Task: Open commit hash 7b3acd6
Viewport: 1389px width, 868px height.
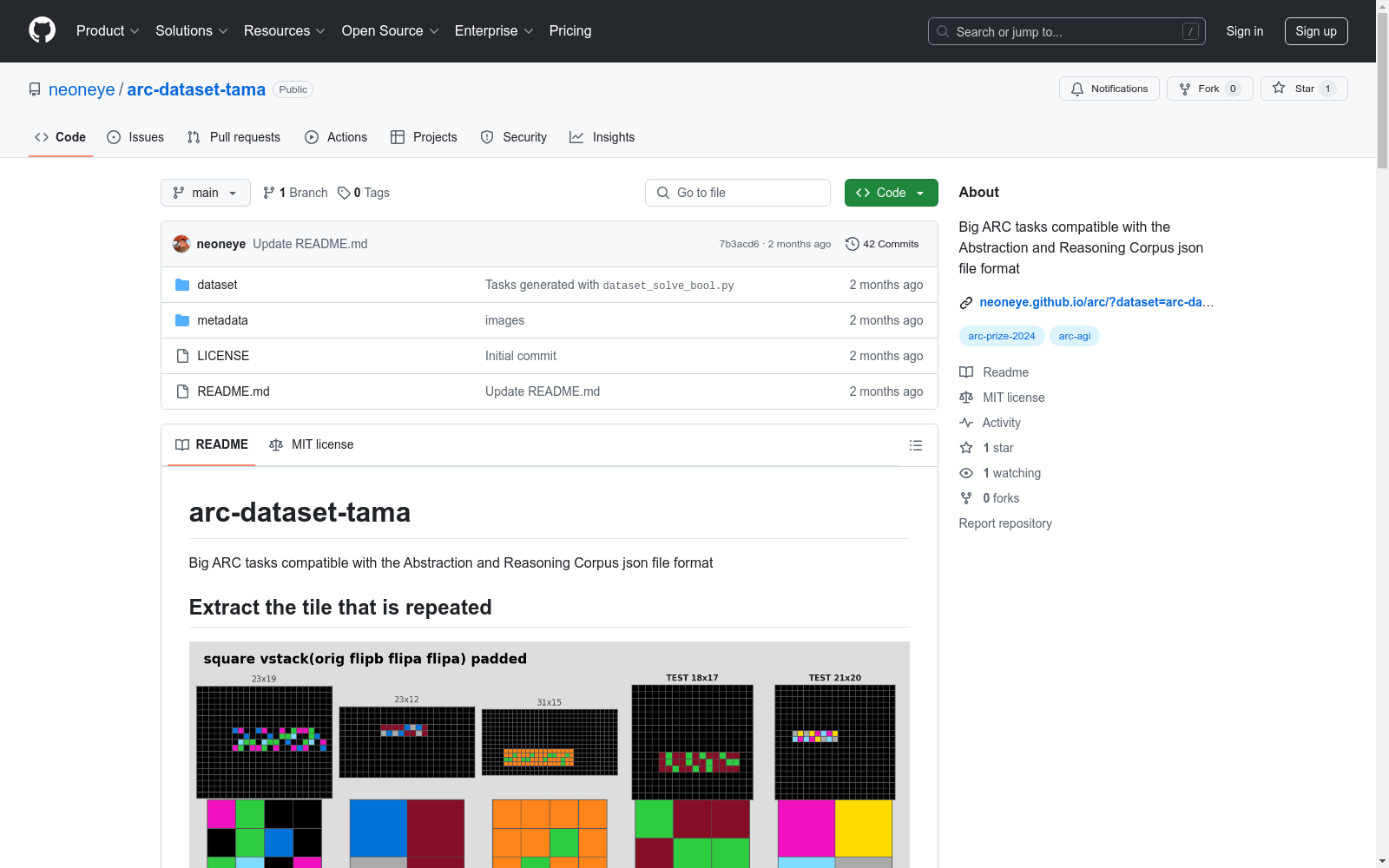Action: click(x=739, y=244)
